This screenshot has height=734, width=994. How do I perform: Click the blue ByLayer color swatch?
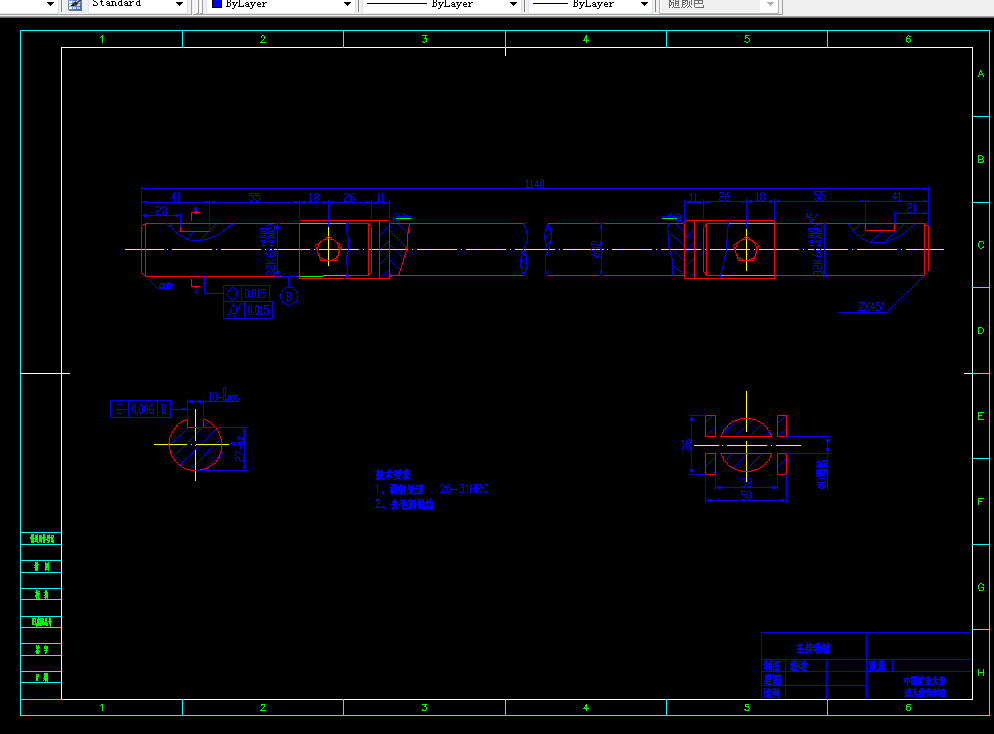click(x=217, y=4)
